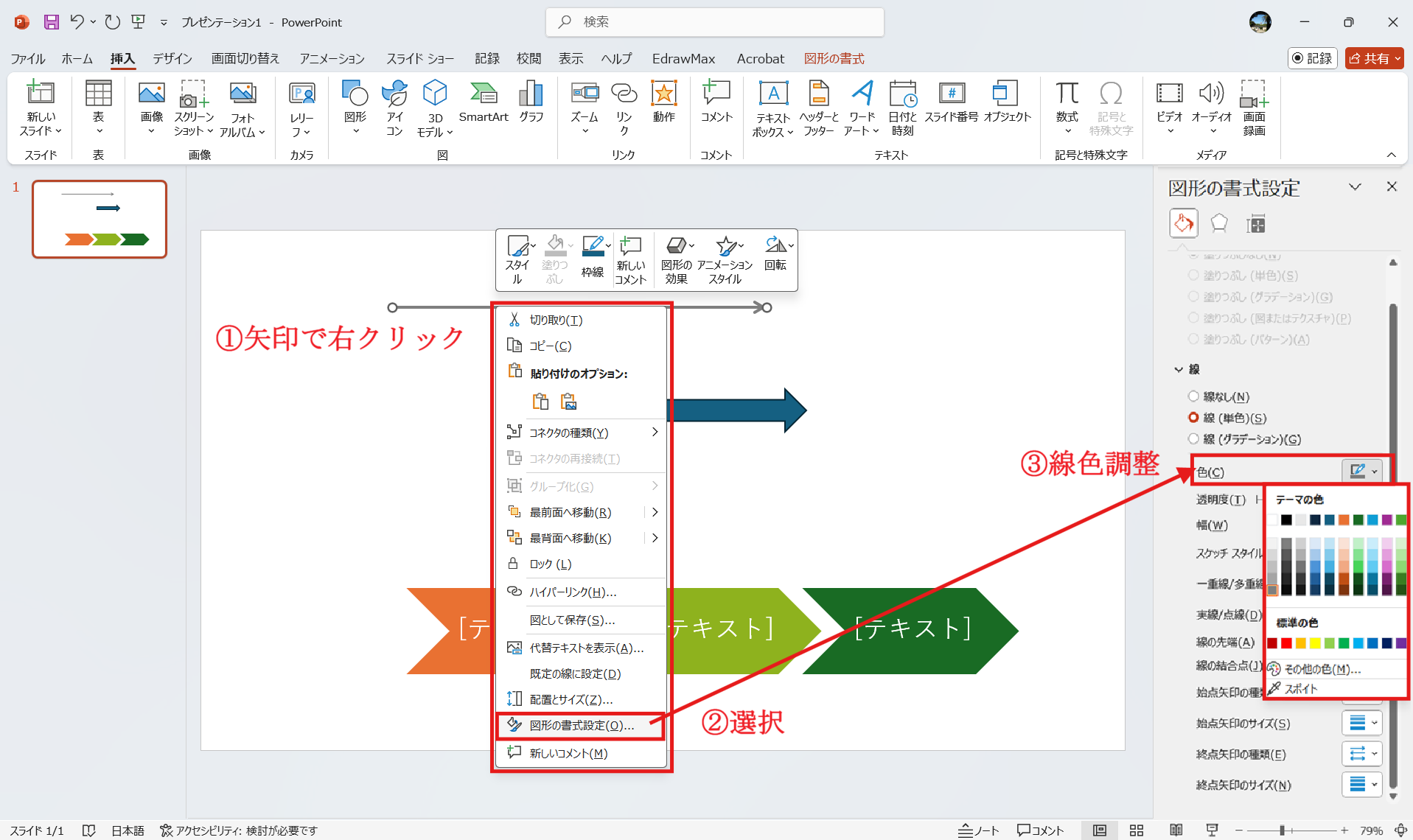The image size is (1413, 840).
Task: Click the 数式 equation icon
Action: (x=1067, y=108)
